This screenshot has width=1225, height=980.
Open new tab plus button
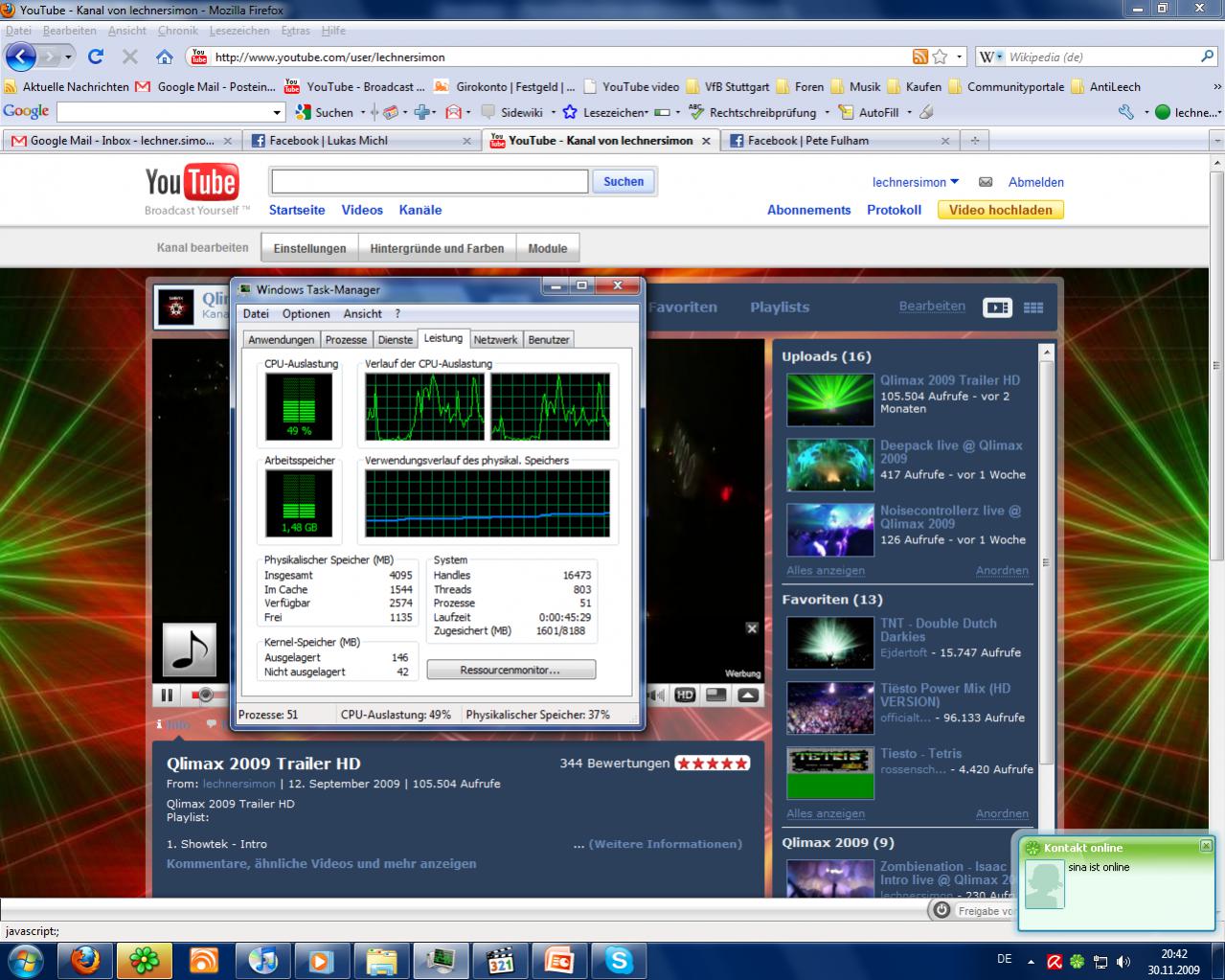974,140
